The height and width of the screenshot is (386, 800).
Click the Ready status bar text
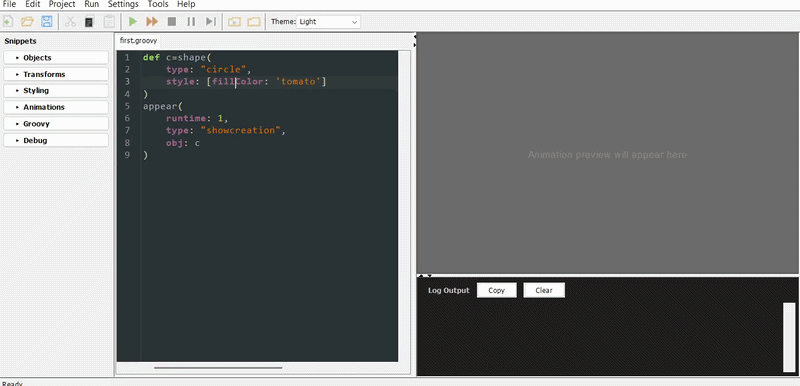12,383
